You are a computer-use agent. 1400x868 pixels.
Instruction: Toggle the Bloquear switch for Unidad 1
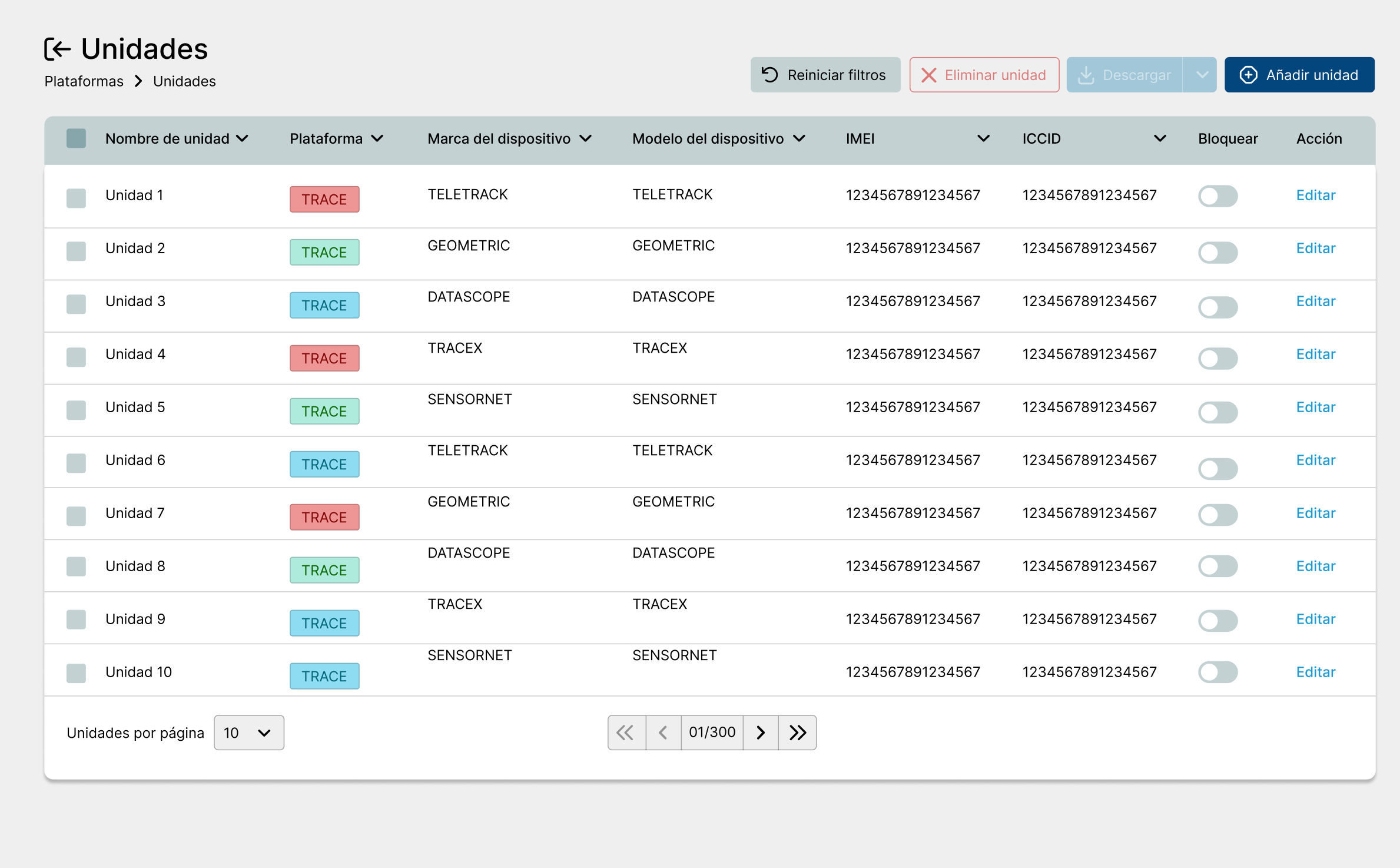pos(1217,196)
